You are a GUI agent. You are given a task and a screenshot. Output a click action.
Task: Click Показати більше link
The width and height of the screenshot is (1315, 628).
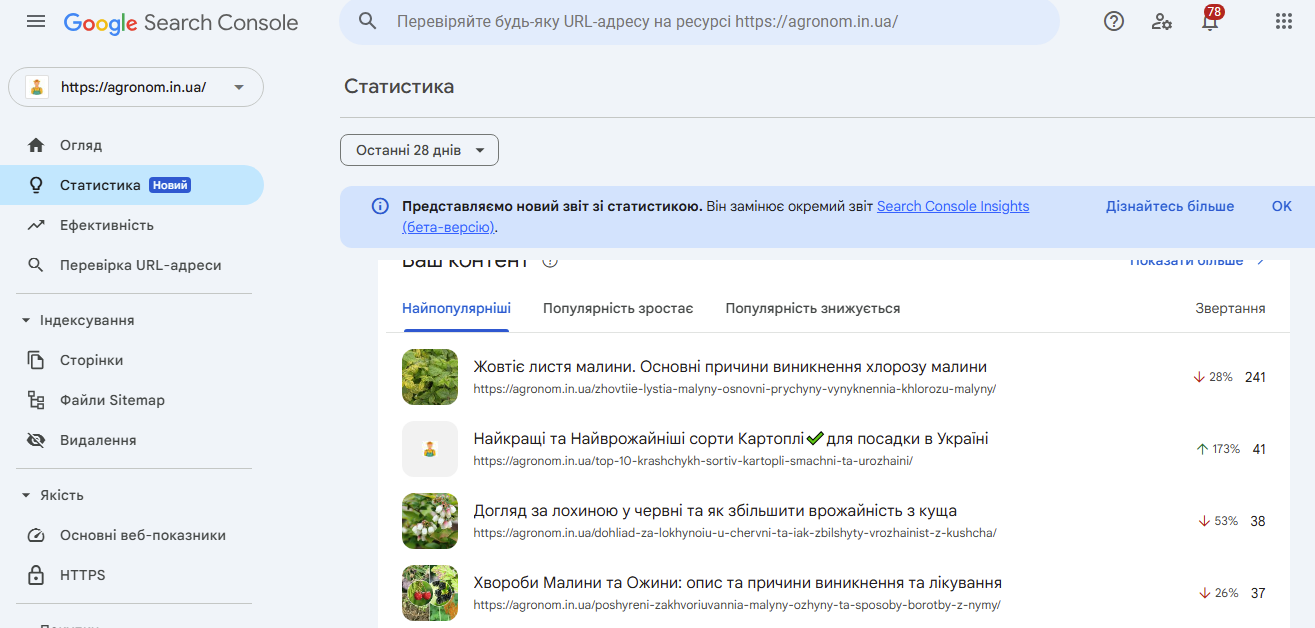(x=1197, y=263)
